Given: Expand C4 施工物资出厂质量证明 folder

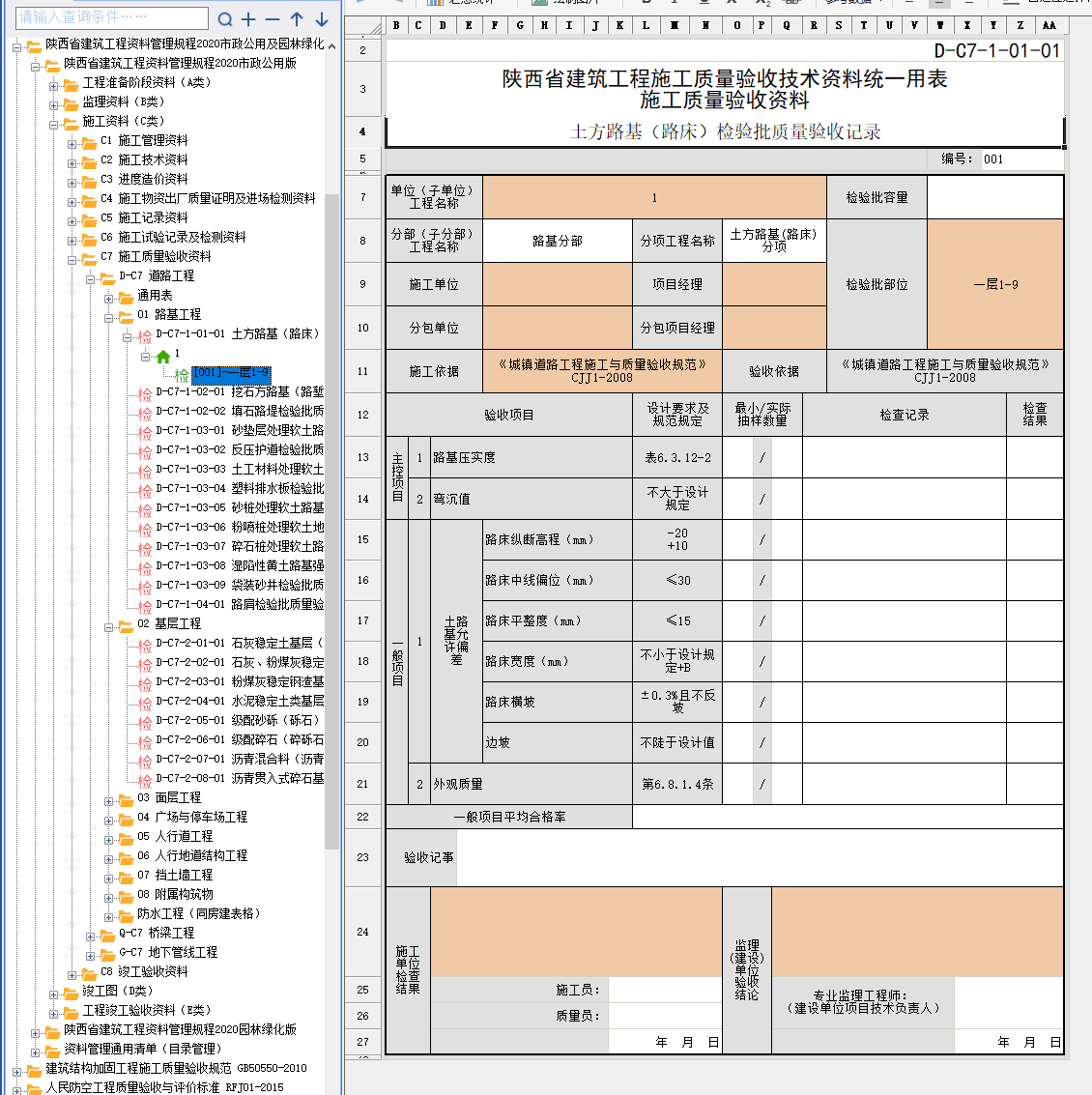Looking at the screenshot, I should point(72,203).
